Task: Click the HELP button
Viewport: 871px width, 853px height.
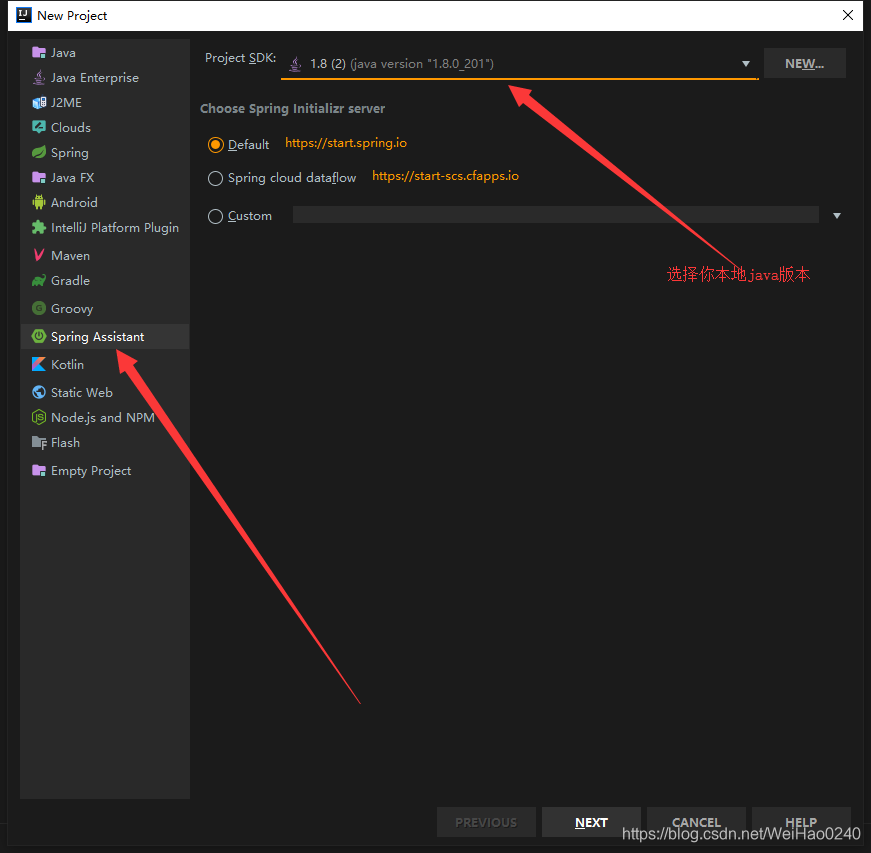Action: coord(801,822)
